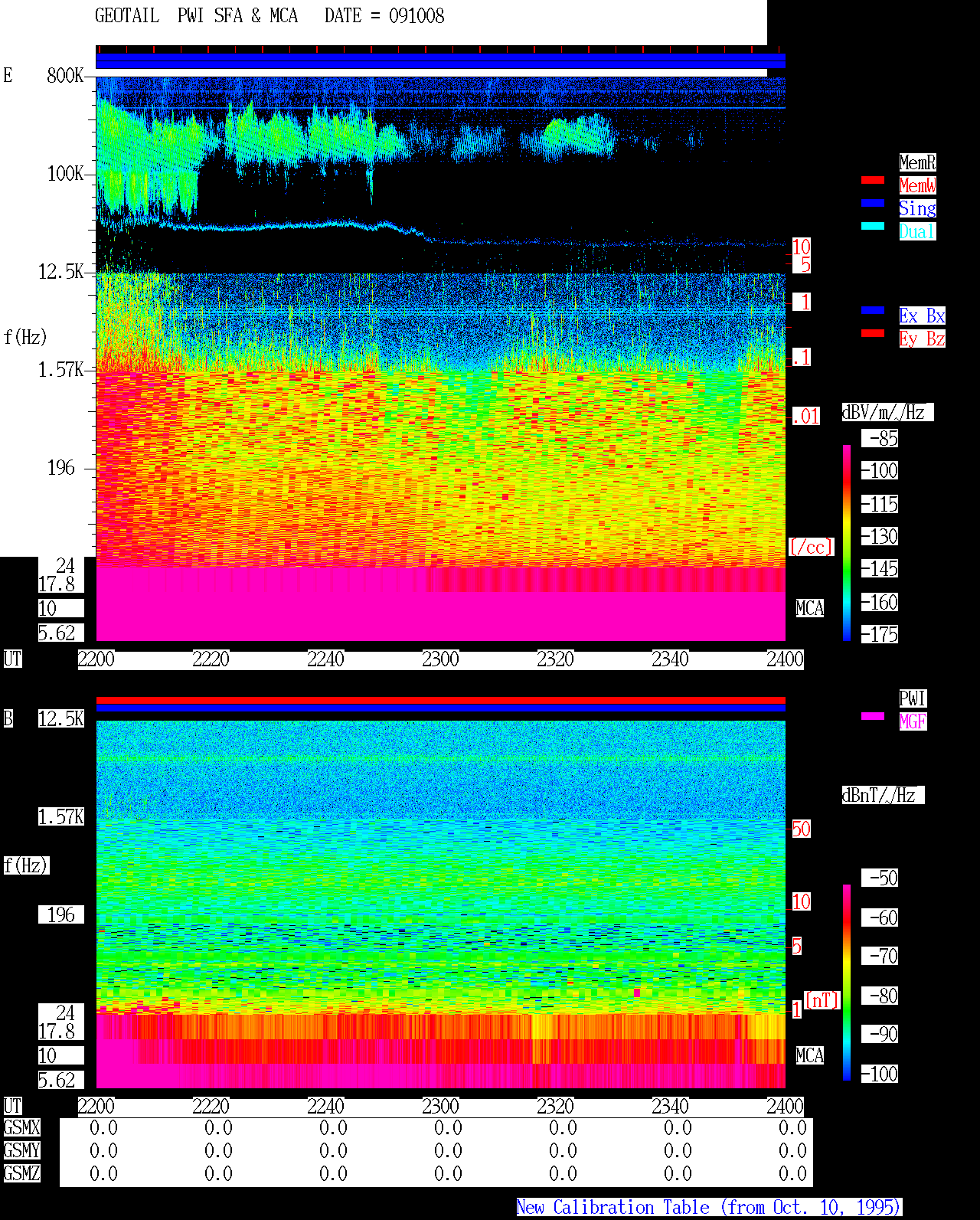Click the MemW legend label

pyautogui.click(x=917, y=185)
